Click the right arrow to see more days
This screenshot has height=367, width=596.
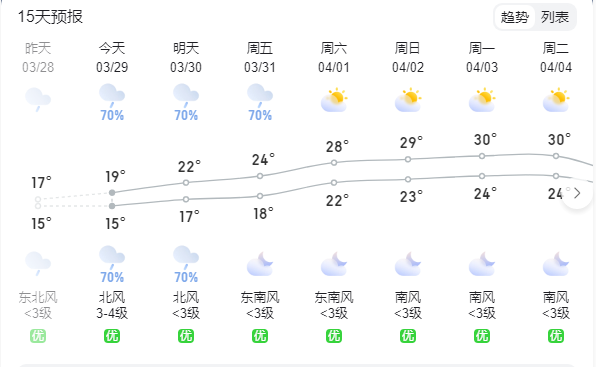point(577,193)
